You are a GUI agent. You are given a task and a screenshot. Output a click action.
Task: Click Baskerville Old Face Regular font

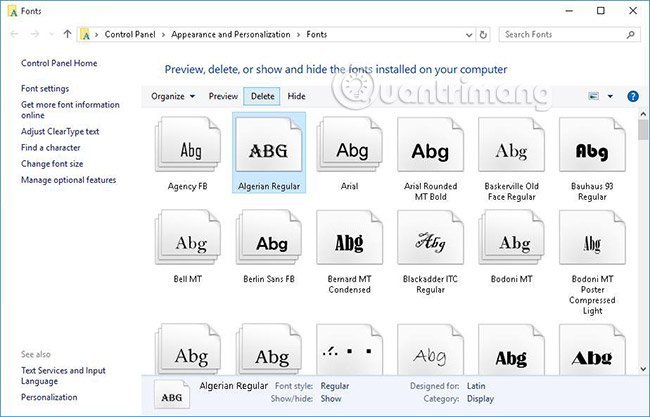[x=511, y=150]
